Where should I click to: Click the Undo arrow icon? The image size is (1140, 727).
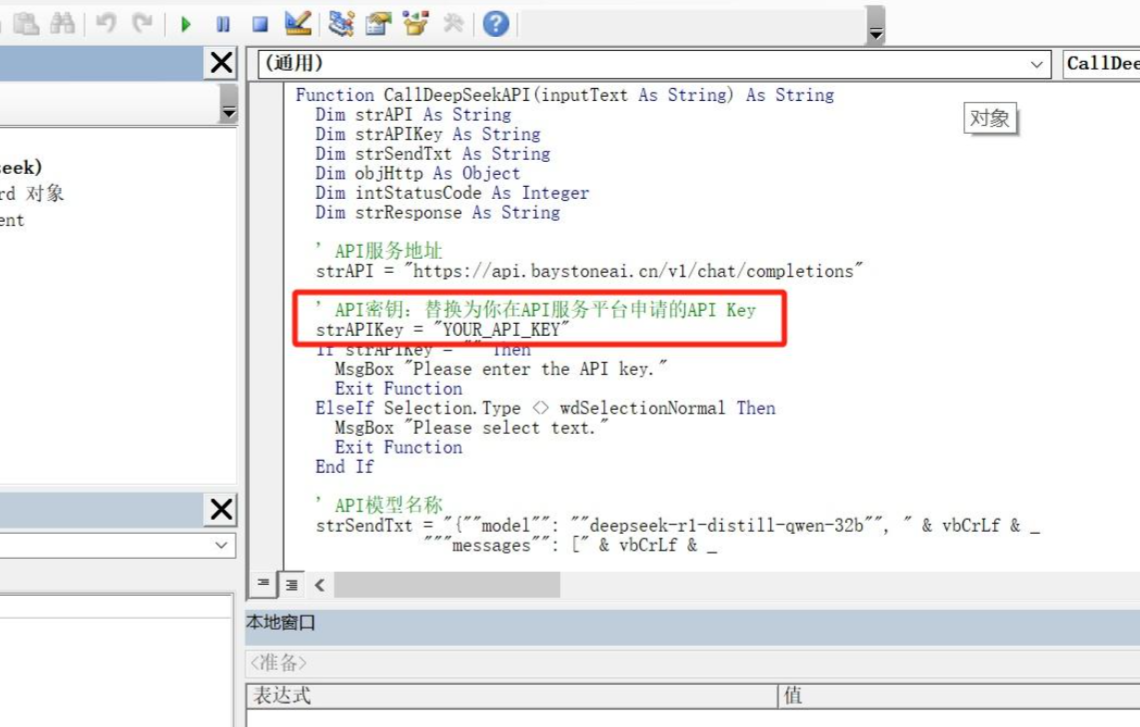pyautogui.click(x=106, y=24)
